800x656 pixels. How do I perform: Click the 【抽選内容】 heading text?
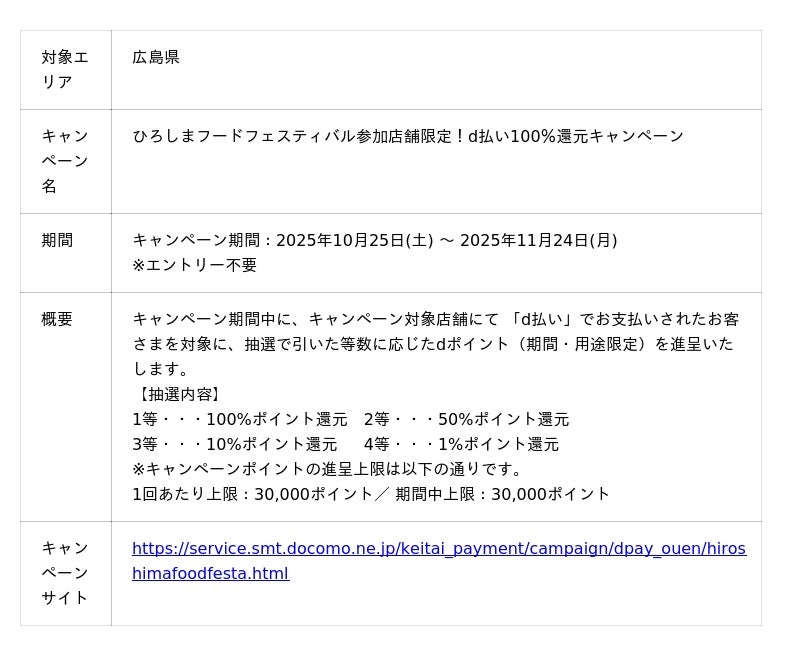[x=178, y=394]
